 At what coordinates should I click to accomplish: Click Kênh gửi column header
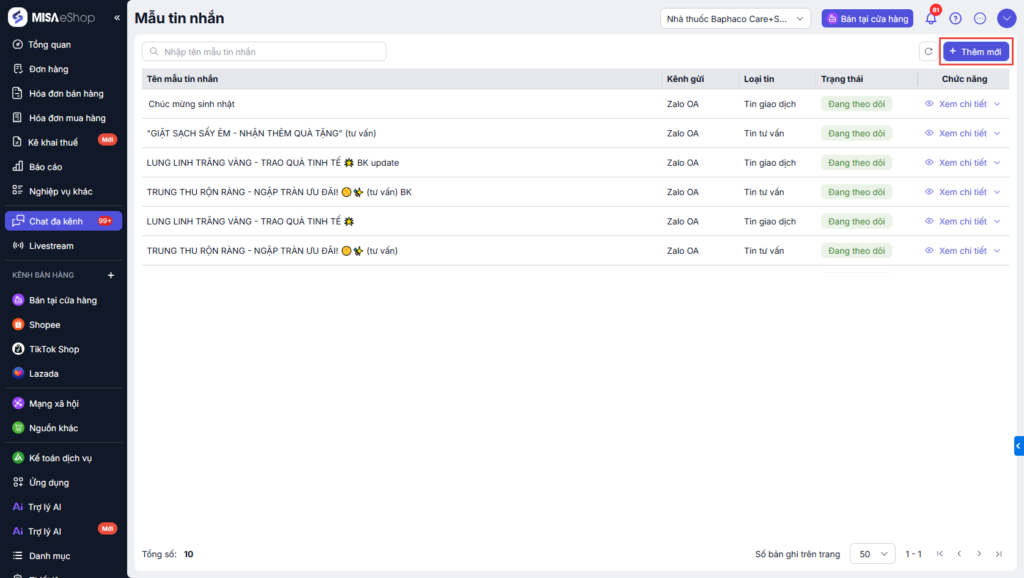(685, 79)
